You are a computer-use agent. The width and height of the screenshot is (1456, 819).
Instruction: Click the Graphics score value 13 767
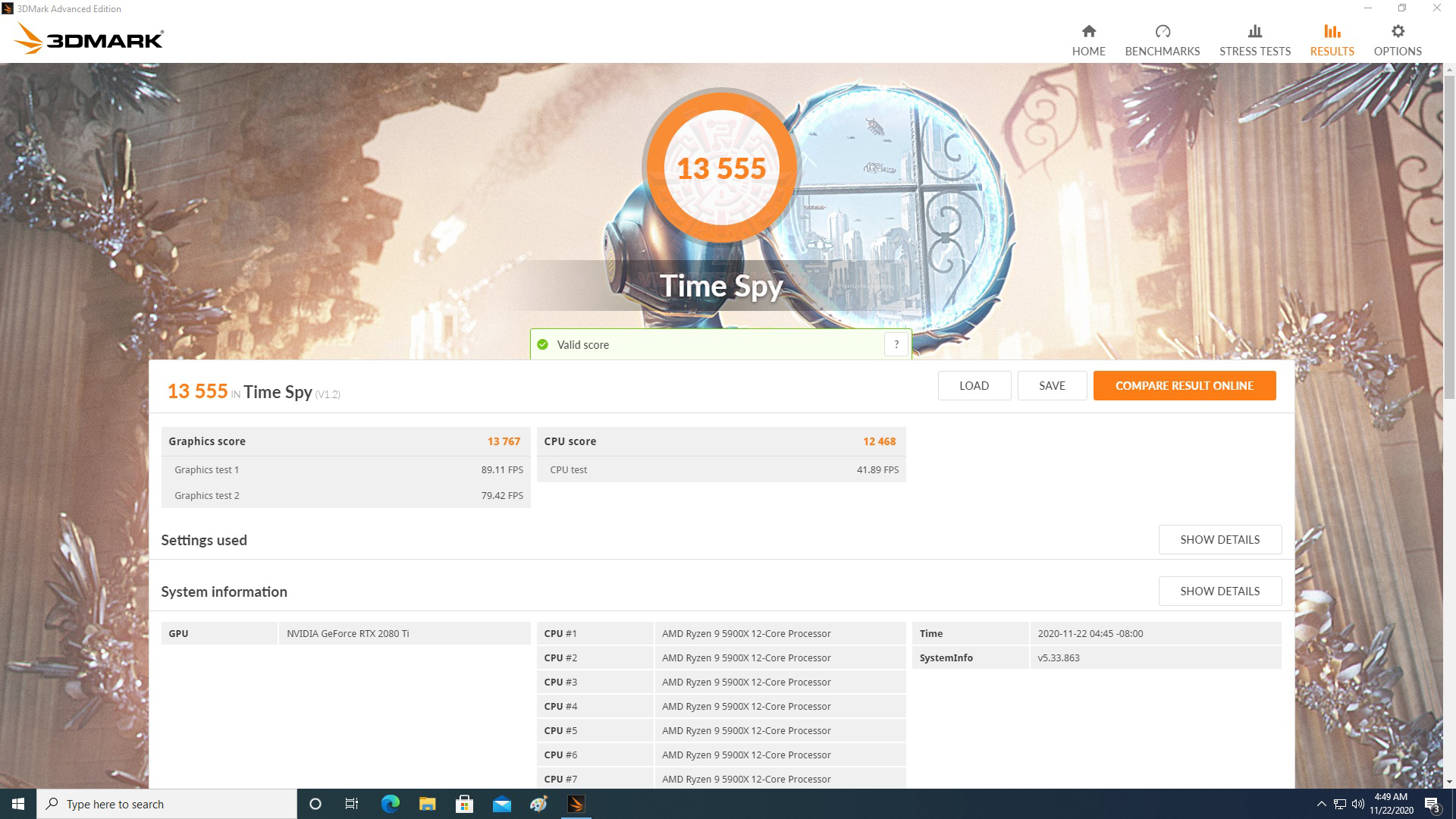(504, 441)
